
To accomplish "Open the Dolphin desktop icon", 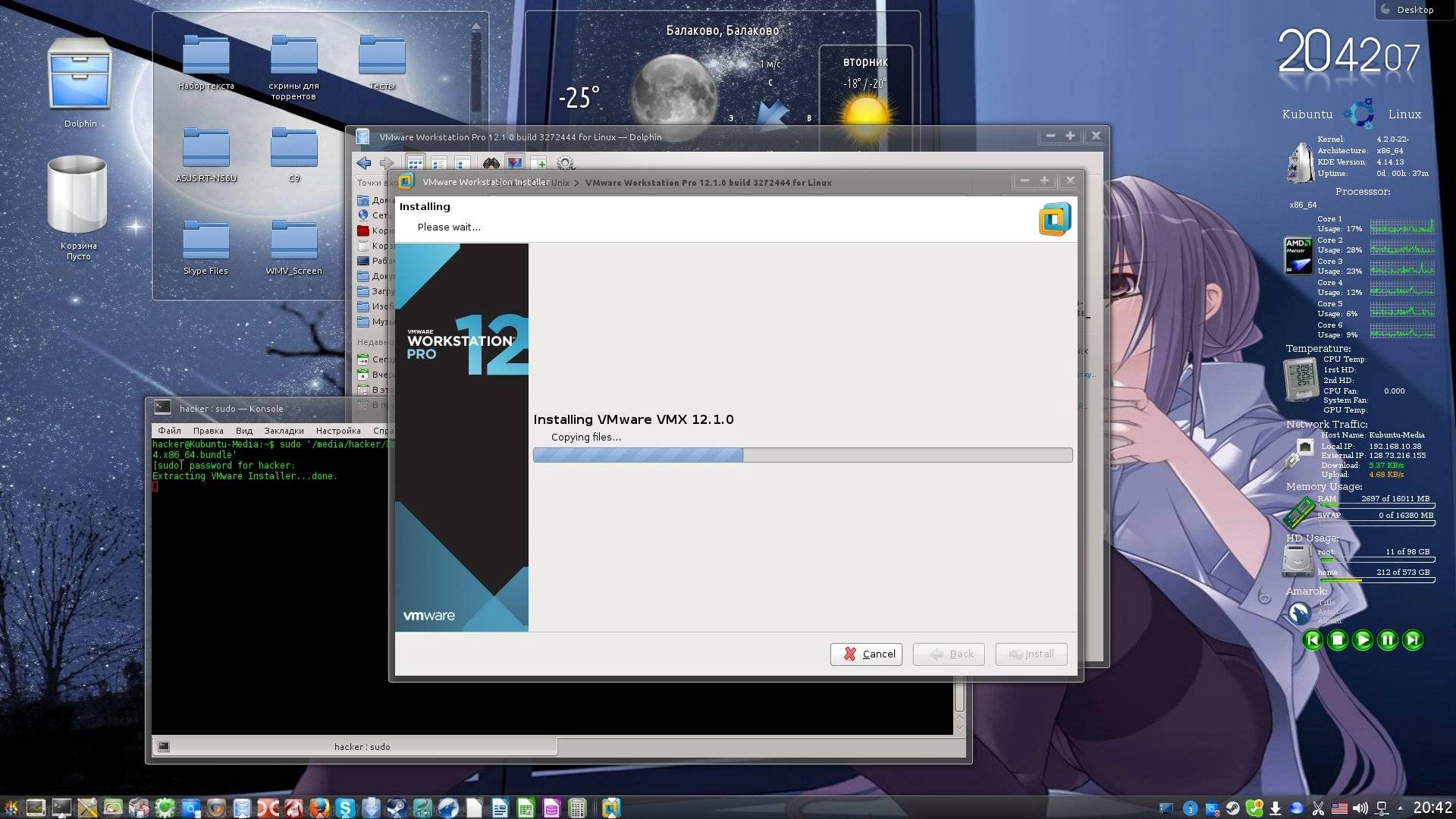I will 80,83.
